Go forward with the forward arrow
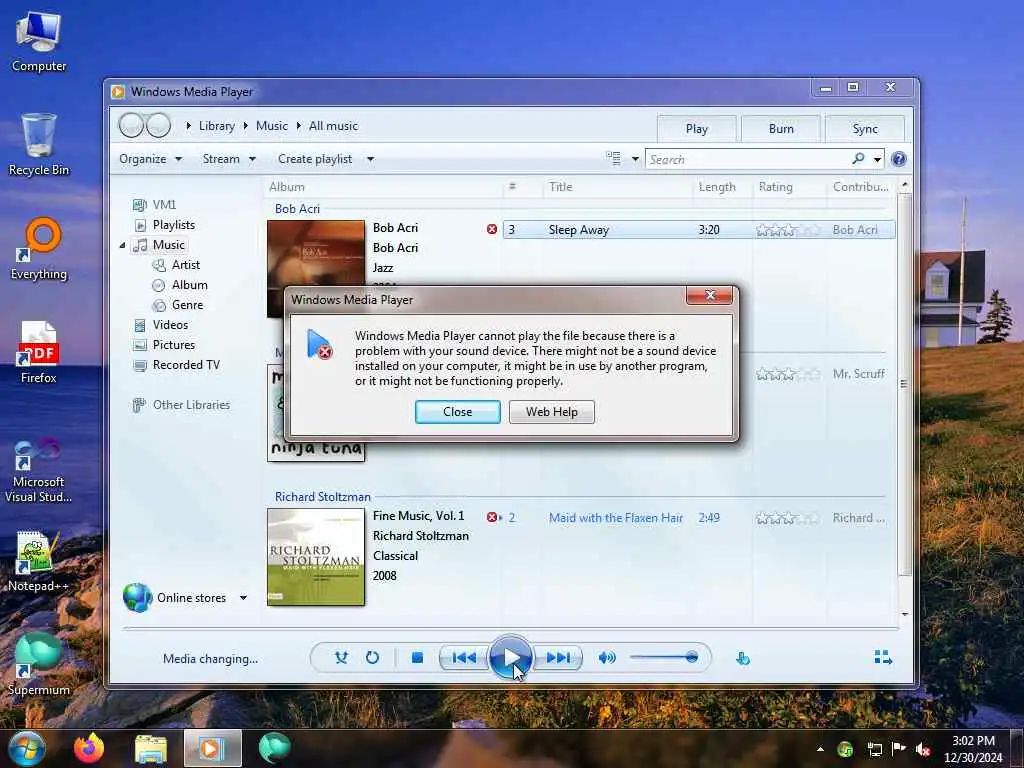This screenshot has width=1024, height=768. [158, 125]
